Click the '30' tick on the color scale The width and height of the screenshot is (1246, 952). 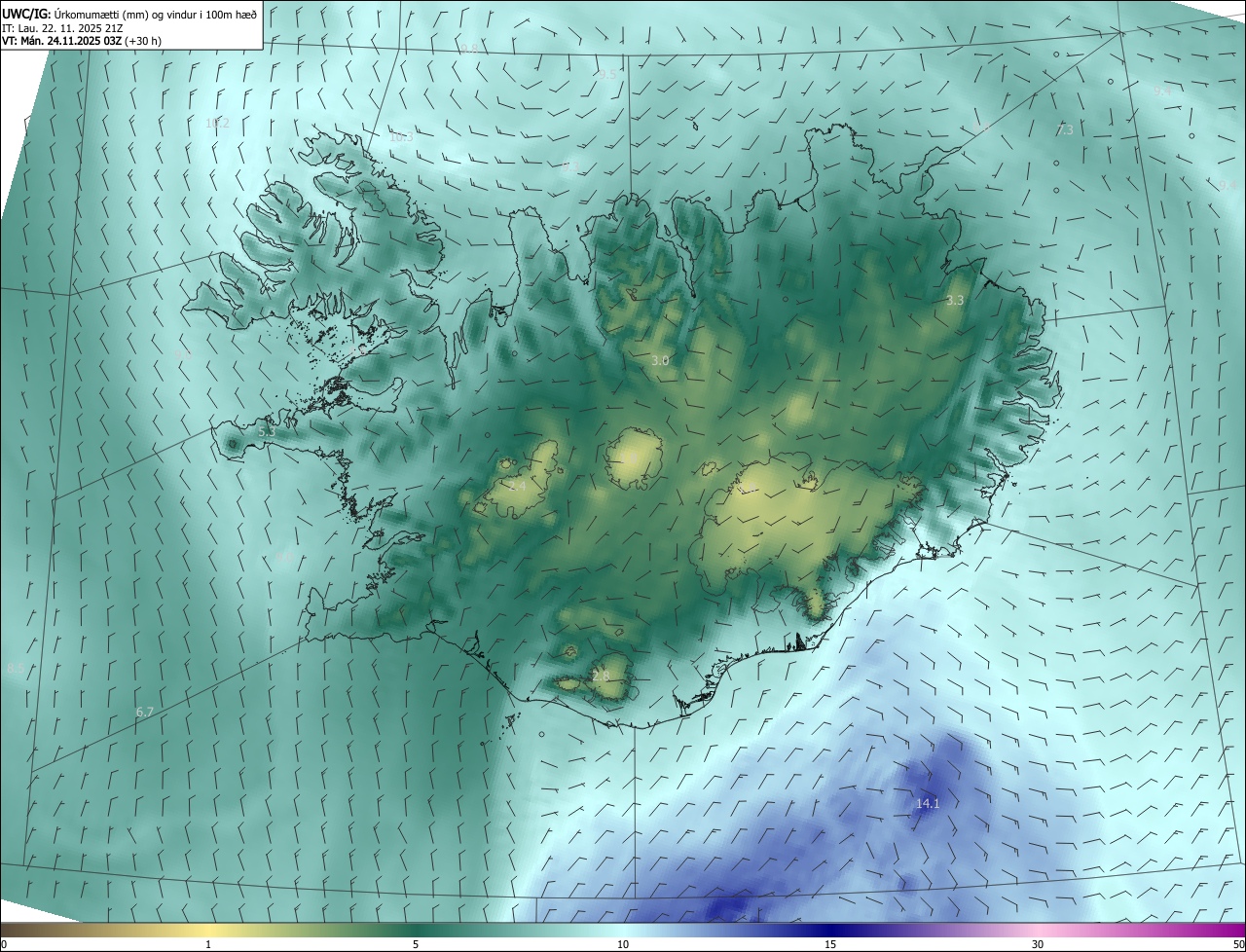[x=1038, y=944]
